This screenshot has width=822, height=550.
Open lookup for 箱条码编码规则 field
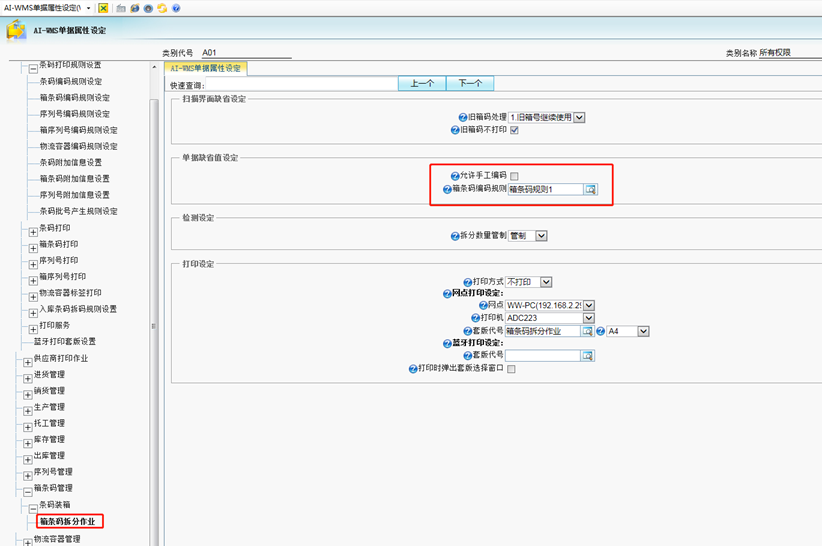(590, 189)
